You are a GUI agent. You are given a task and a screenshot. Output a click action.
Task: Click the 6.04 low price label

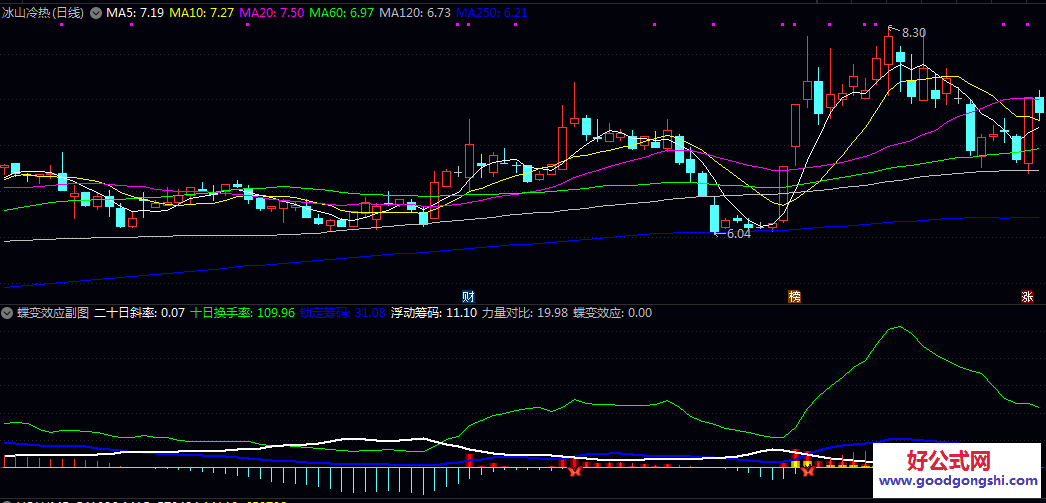(x=738, y=233)
